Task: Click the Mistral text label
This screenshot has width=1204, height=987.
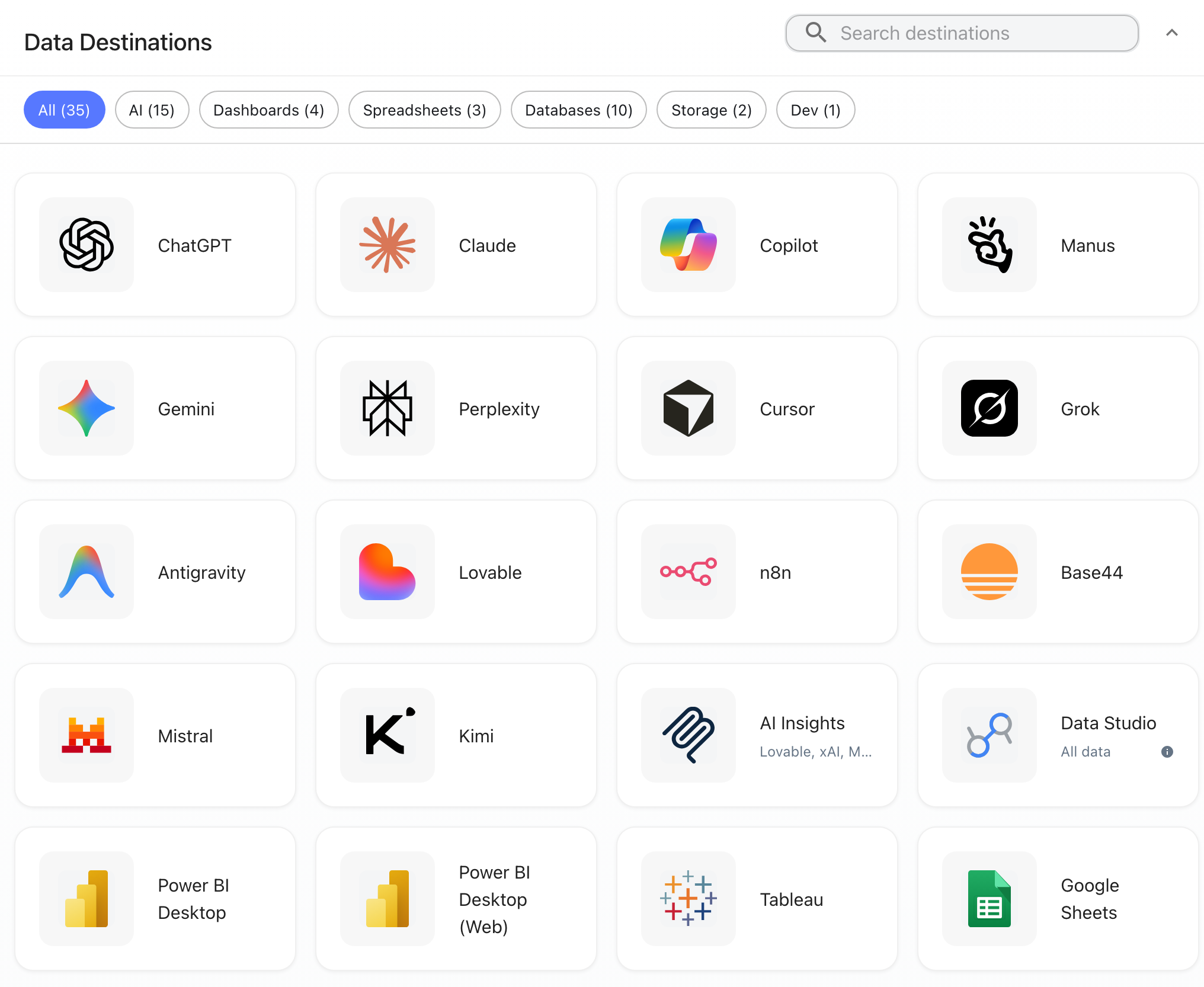Action: 185,736
